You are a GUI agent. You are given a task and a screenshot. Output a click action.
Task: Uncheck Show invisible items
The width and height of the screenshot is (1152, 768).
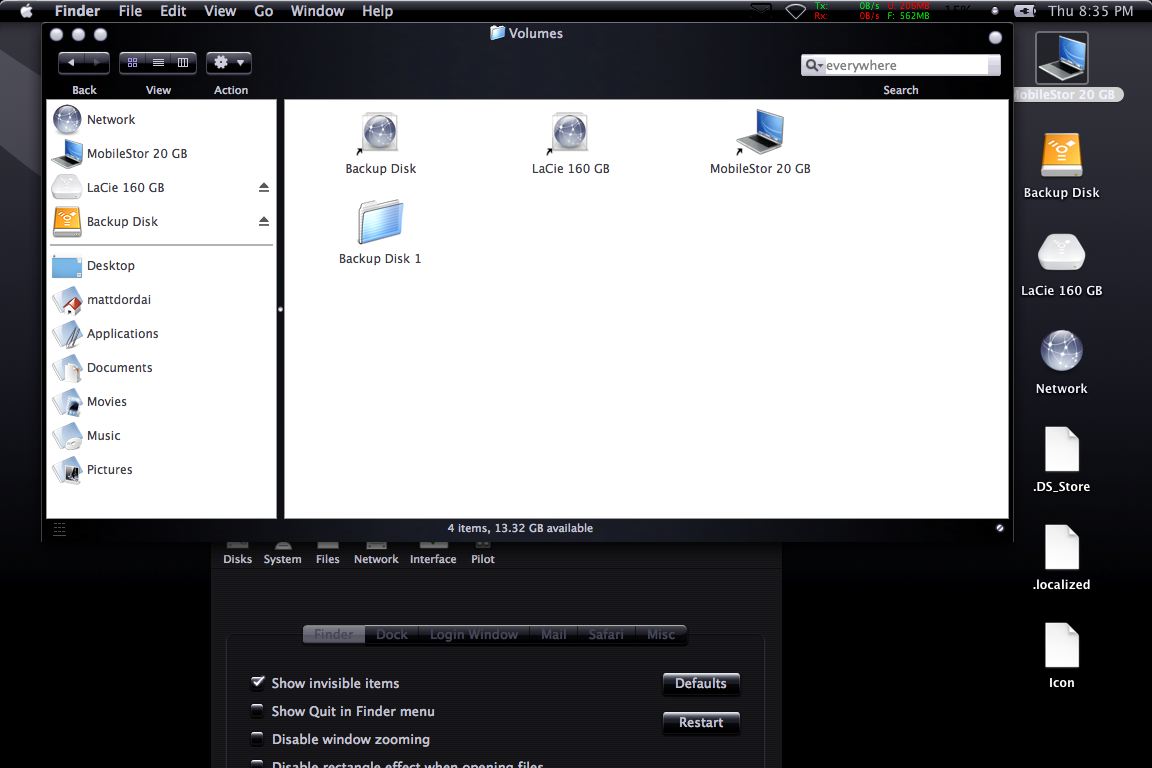tap(257, 683)
